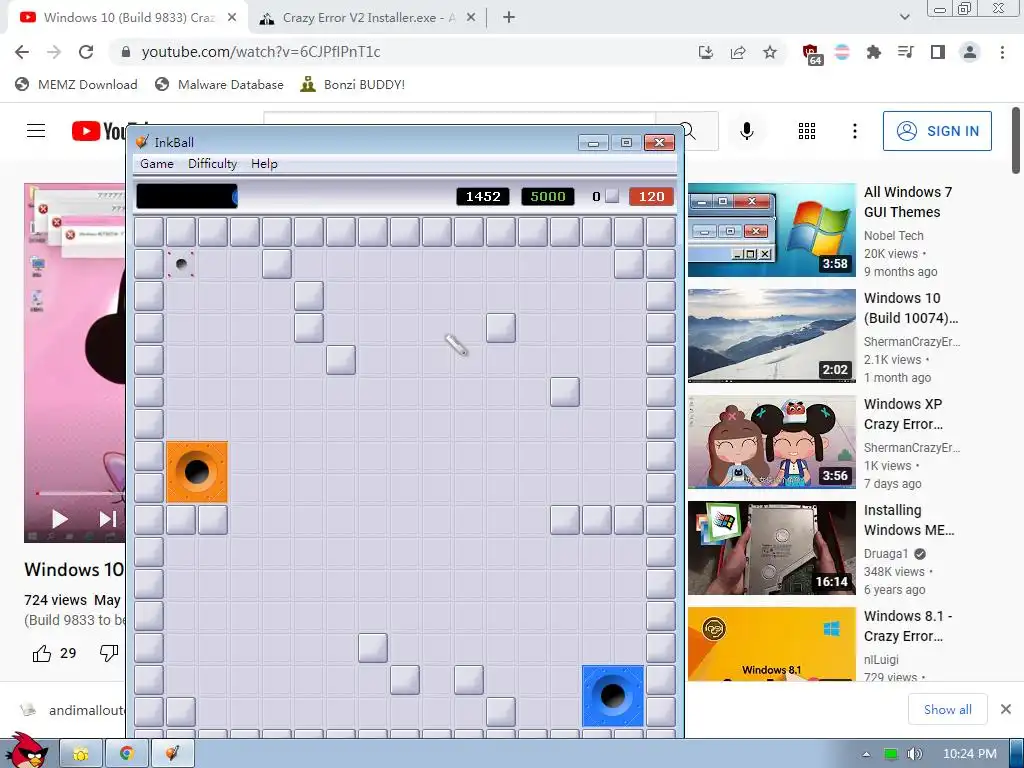The image size is (1024, 768).
Task: Open the Malware Database bookmark
Action: [x=219, y=84]
